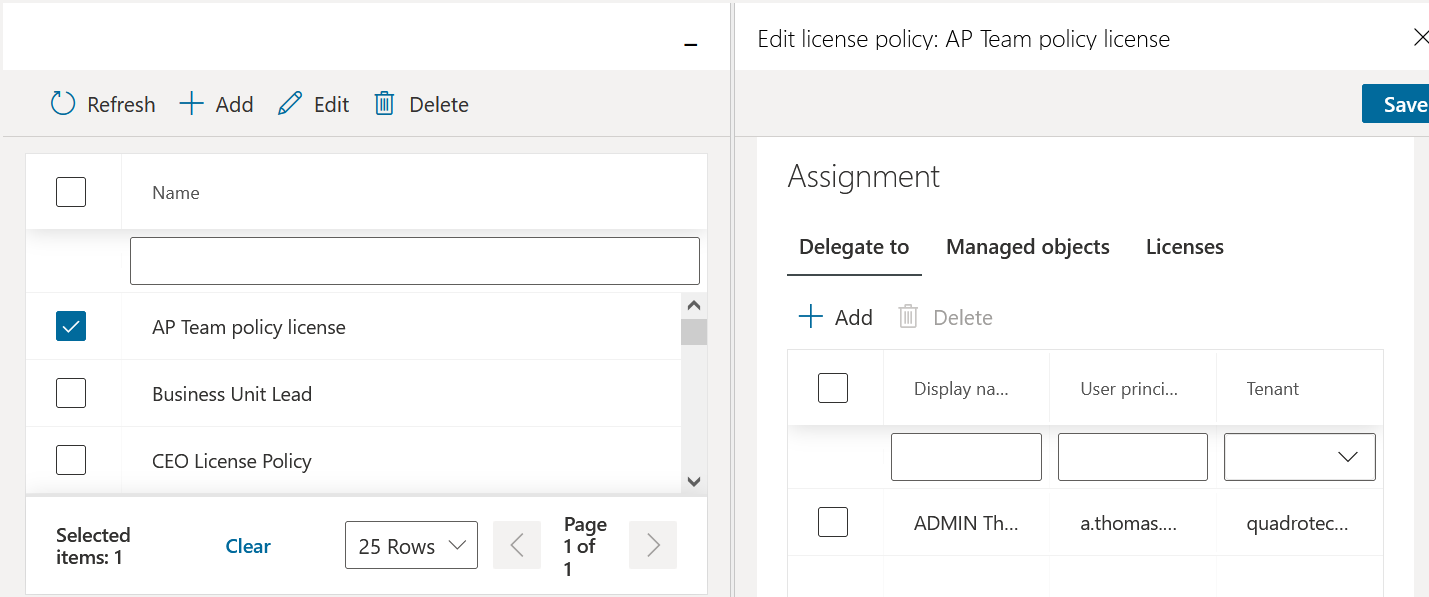
Task: Close the Edit license policy panel
Action: click(x=1420, y=38)
